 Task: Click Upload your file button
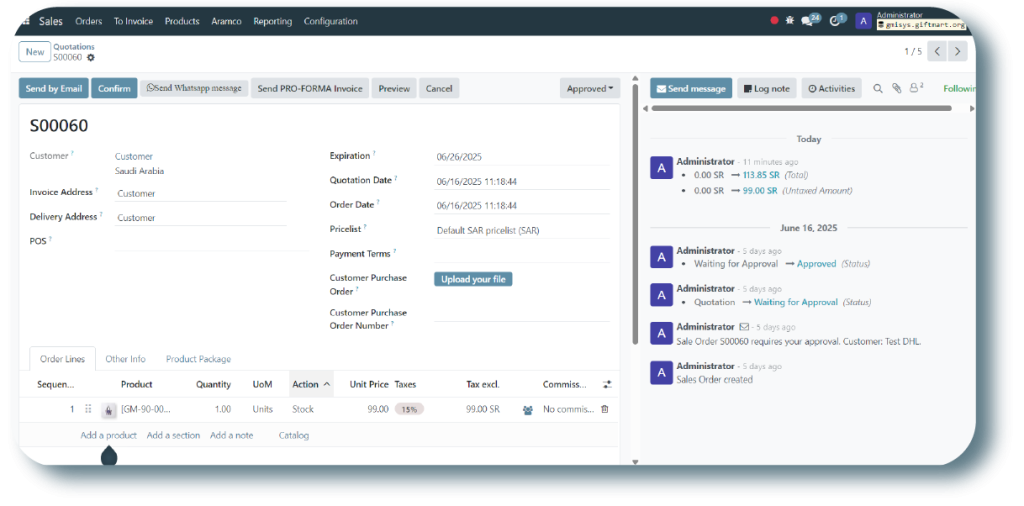(x=473, y=279)
